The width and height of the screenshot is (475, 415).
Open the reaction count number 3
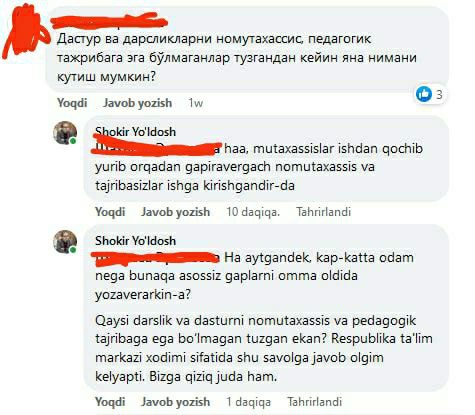pyautogui.click(x=439, y=95)
